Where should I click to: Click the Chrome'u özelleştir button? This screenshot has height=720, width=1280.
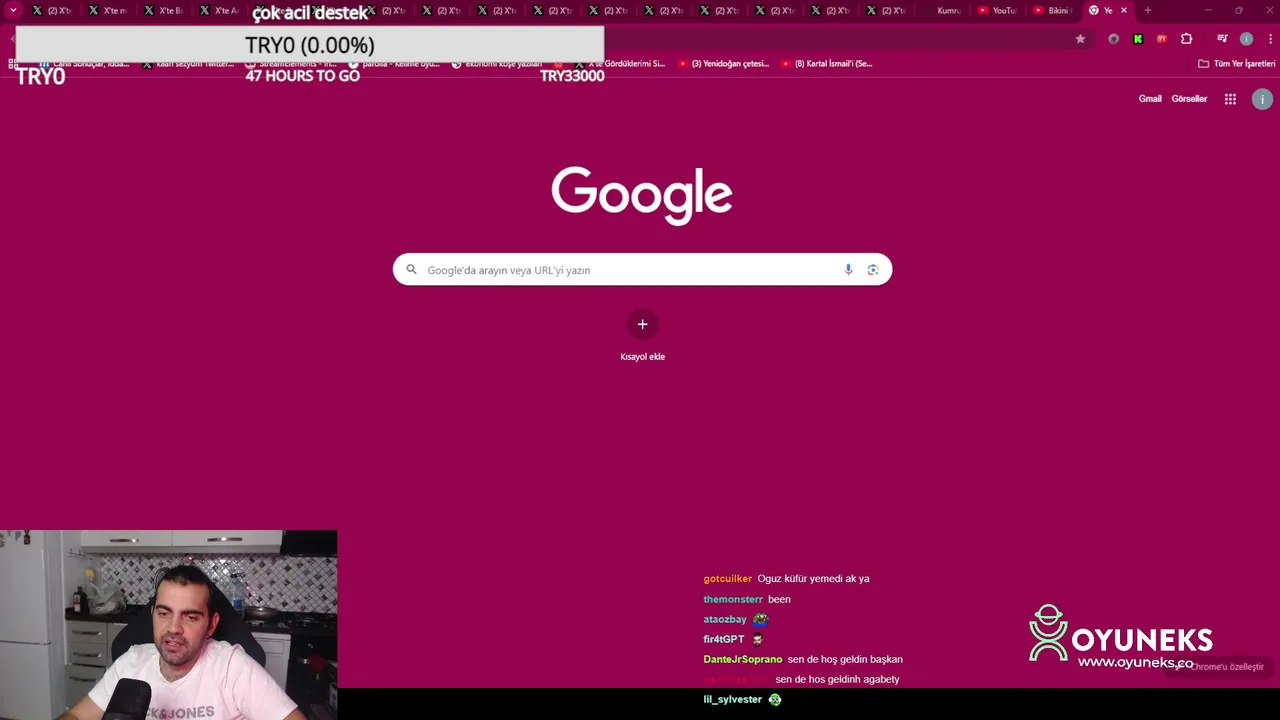1220,667
